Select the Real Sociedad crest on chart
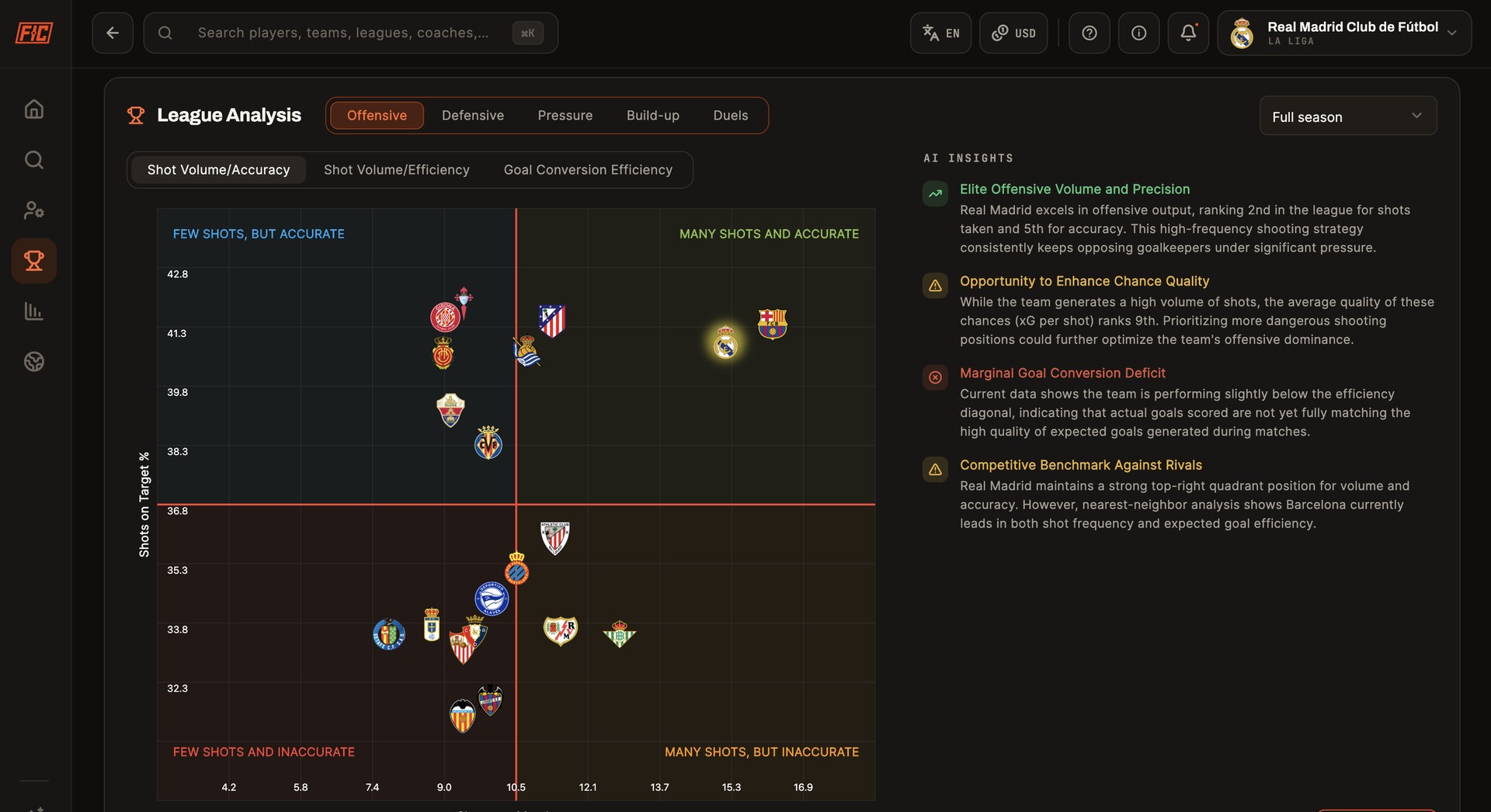Screen dimensions: 1491x812 pyautogui.click(x=527, y=352)
